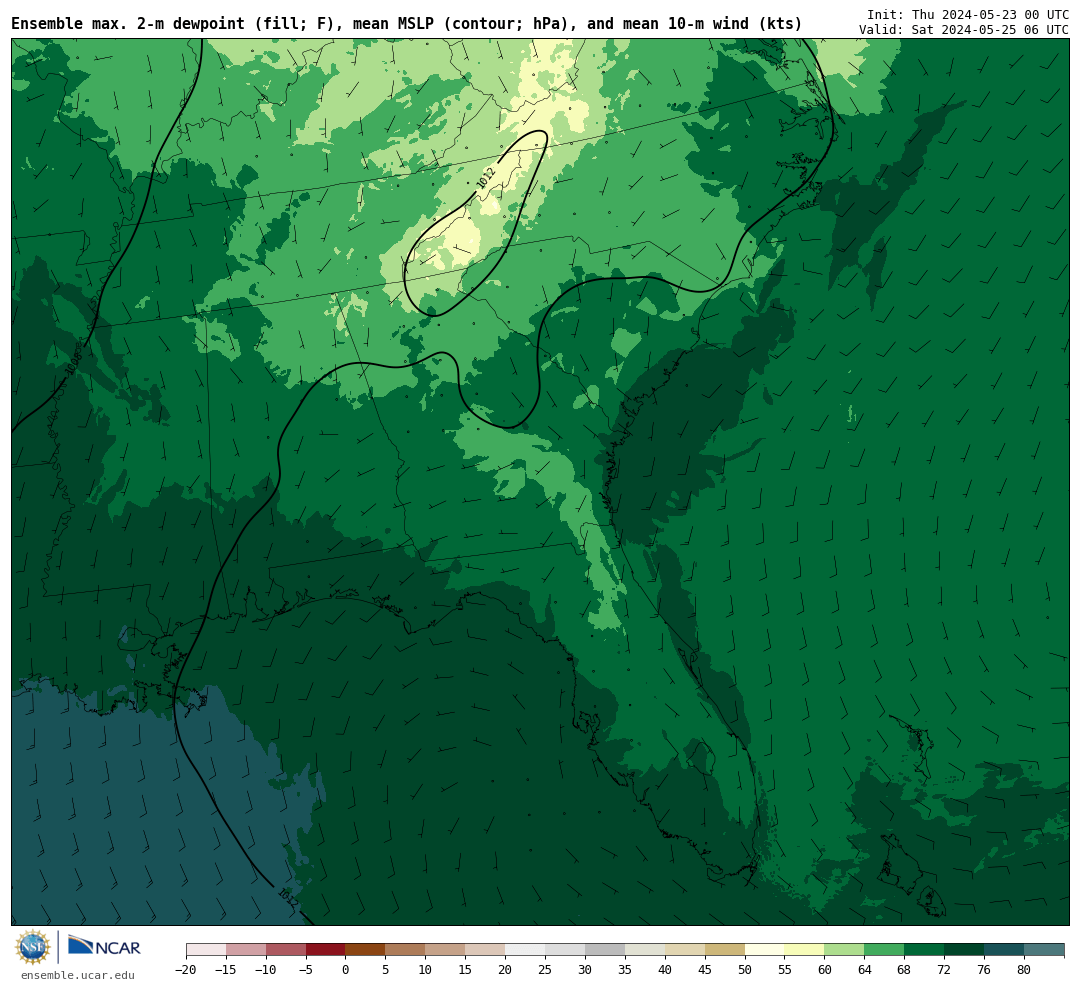Click the positive 15 tick label on the colorbar

[466, 970]
